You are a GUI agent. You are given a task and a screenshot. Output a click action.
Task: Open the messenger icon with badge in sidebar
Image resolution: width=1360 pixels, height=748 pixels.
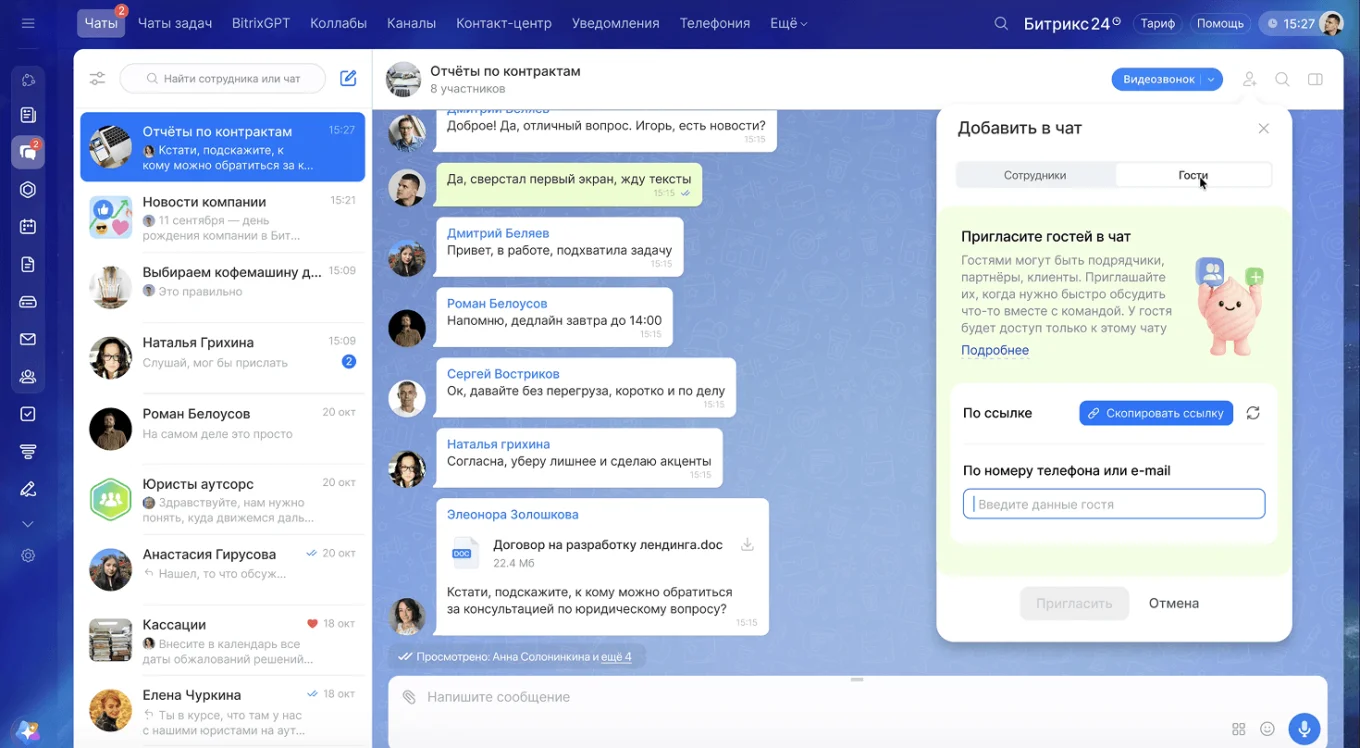(28, 152)
